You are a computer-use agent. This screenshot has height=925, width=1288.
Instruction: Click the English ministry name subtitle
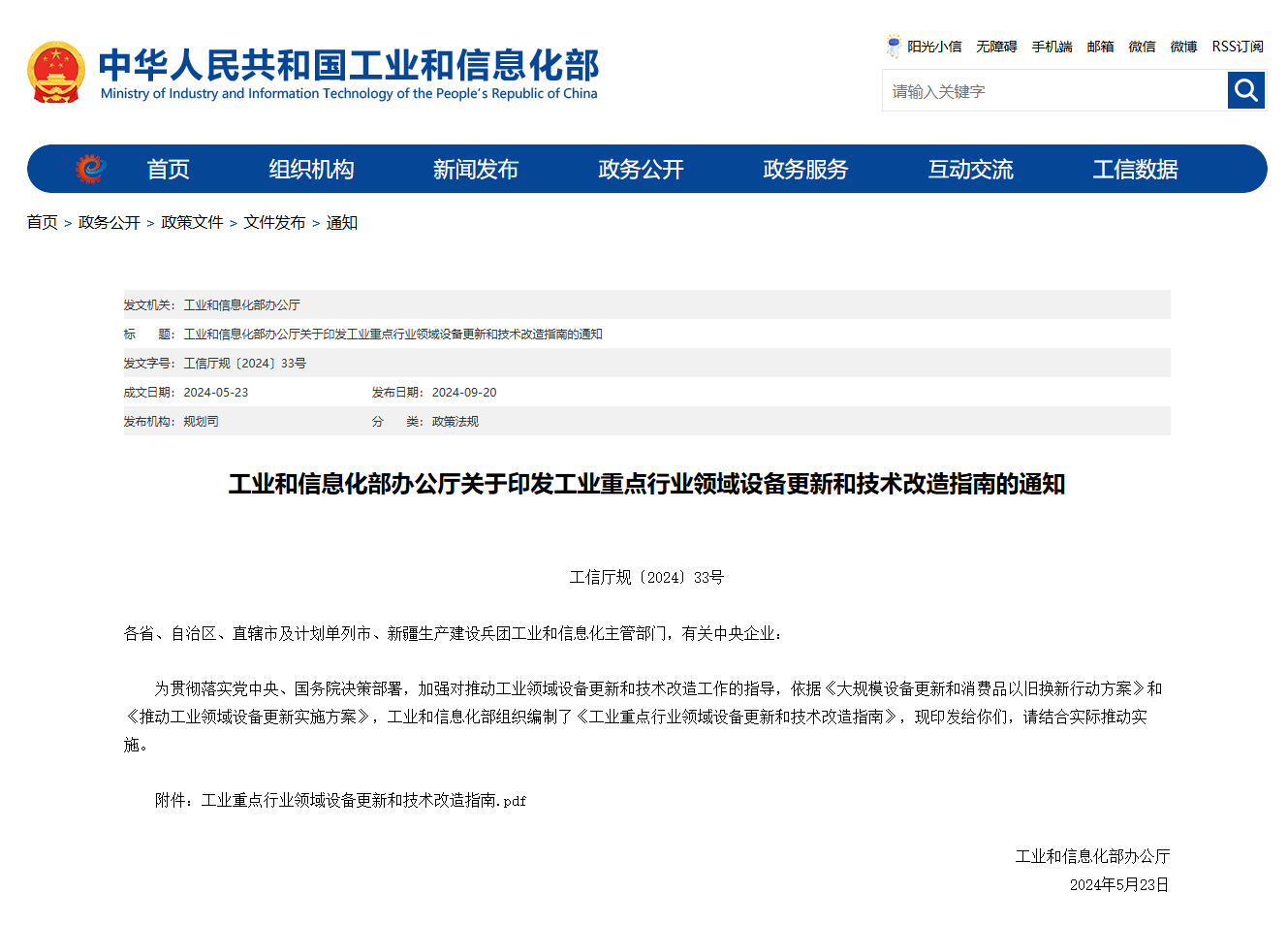349,94
